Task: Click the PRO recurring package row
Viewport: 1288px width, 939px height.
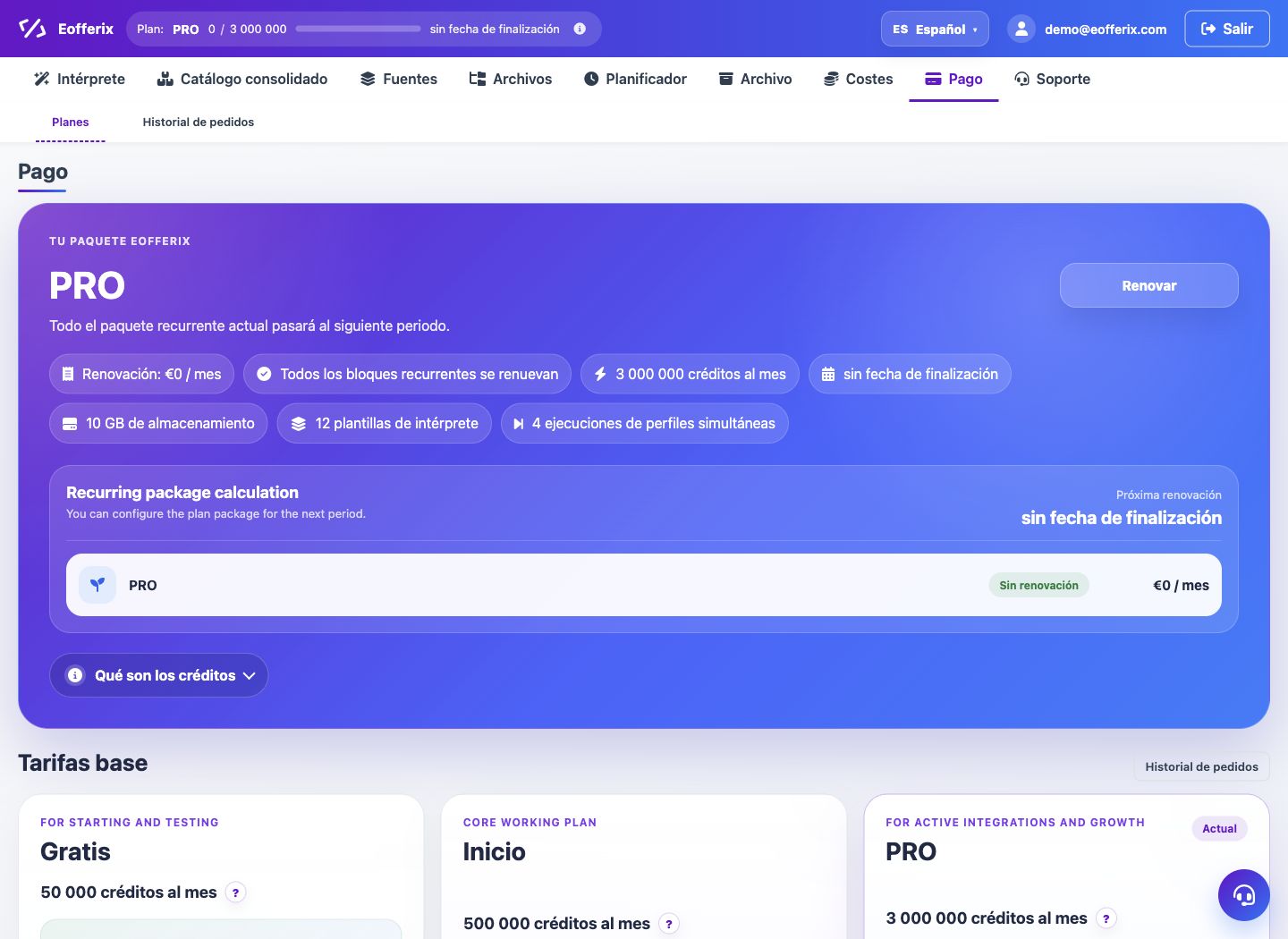Action: tap(644, 585)
